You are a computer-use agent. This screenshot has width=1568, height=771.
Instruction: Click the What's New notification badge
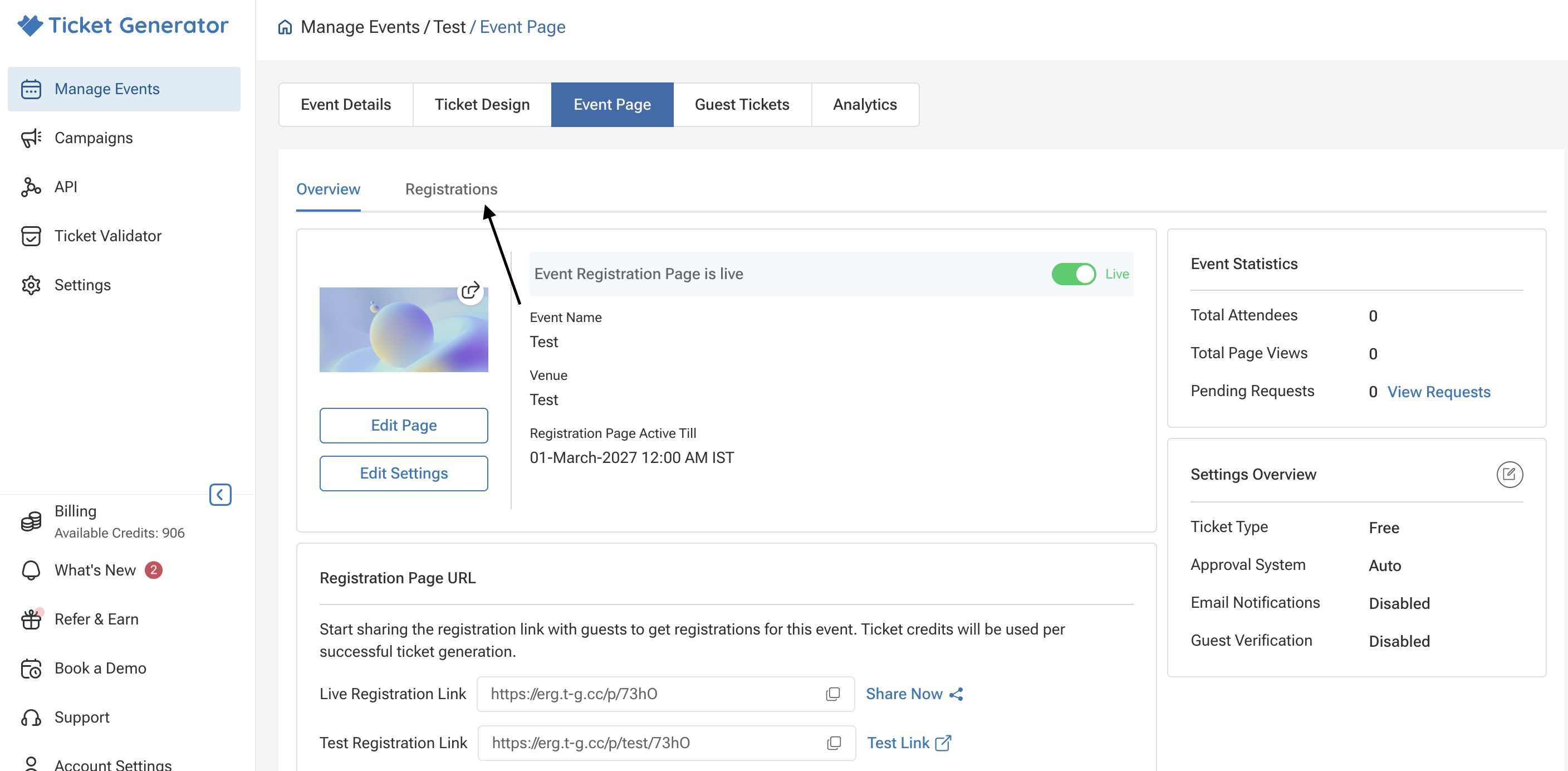point(153,570)
